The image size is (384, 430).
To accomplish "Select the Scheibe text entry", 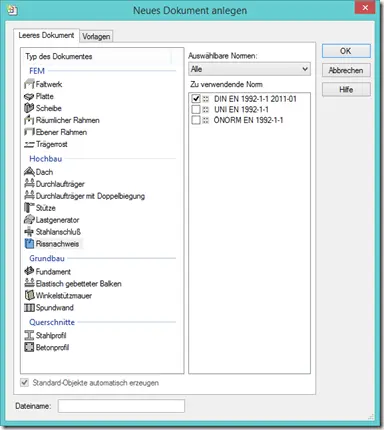I will (x=49, y=108).
